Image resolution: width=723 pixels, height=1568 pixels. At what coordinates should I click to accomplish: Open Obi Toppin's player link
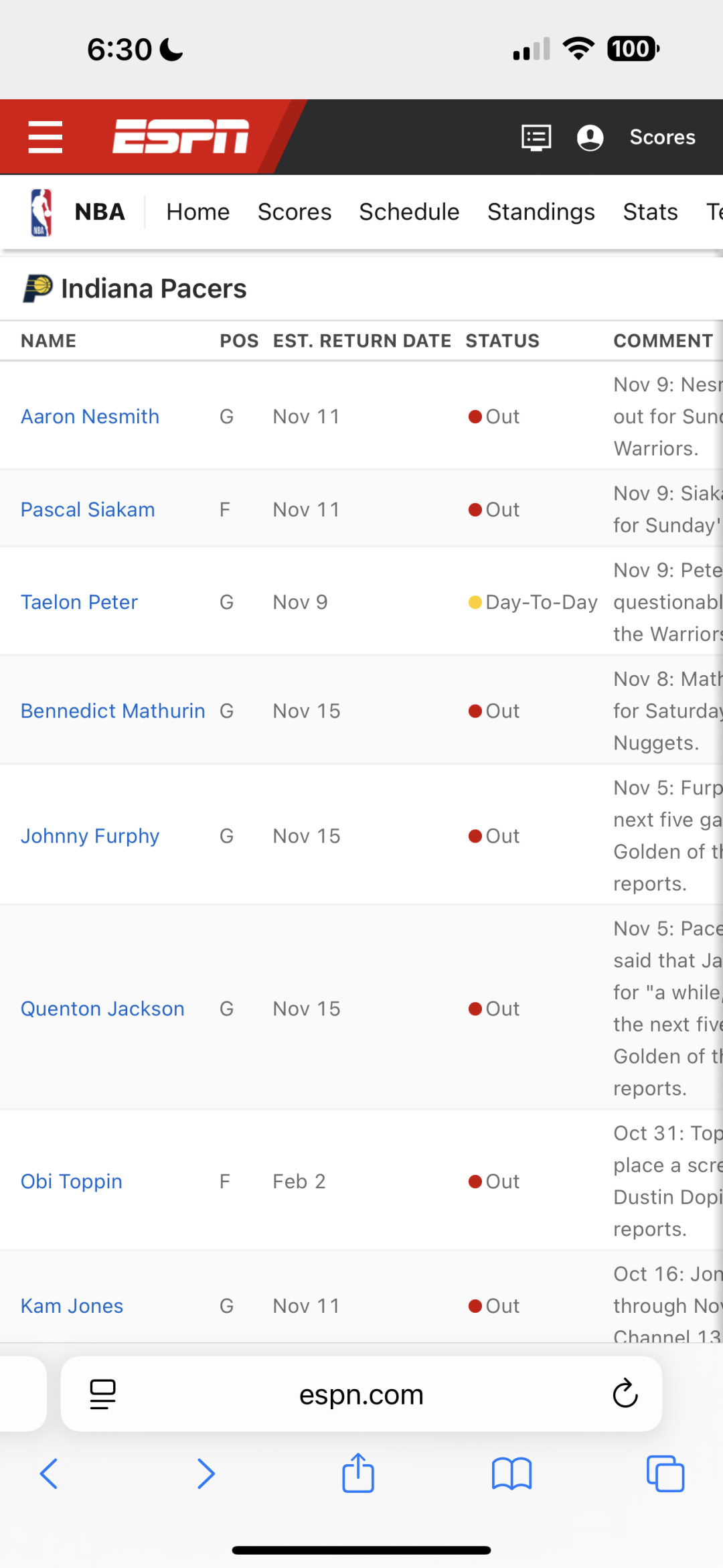coord(72,1182)
